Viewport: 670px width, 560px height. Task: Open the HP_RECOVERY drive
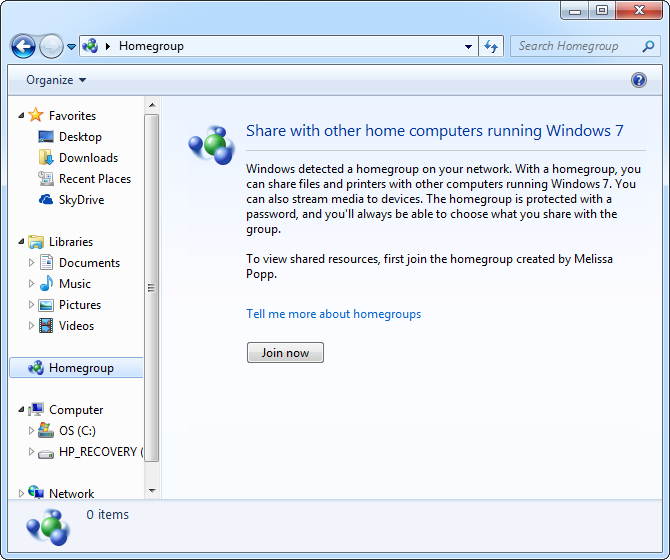pos(101,452)
